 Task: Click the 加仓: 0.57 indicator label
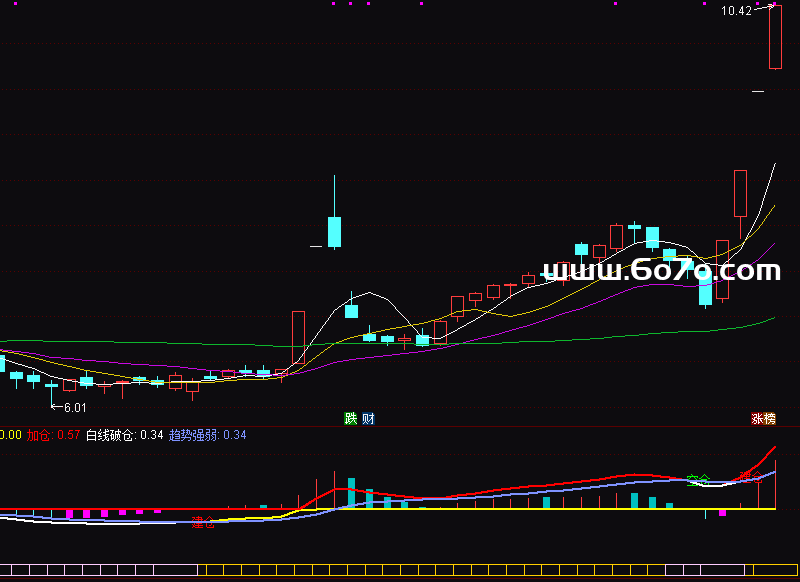[53, 435]
